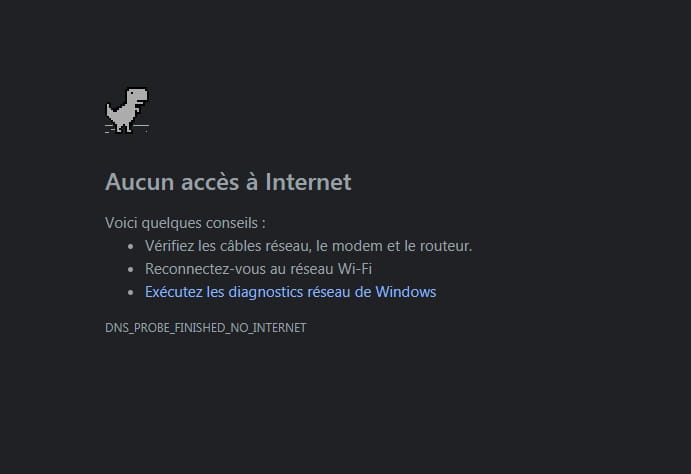Open the Windows network diagnostics link
The width and height of the screenshot is (691, 474).
(290, 292)
